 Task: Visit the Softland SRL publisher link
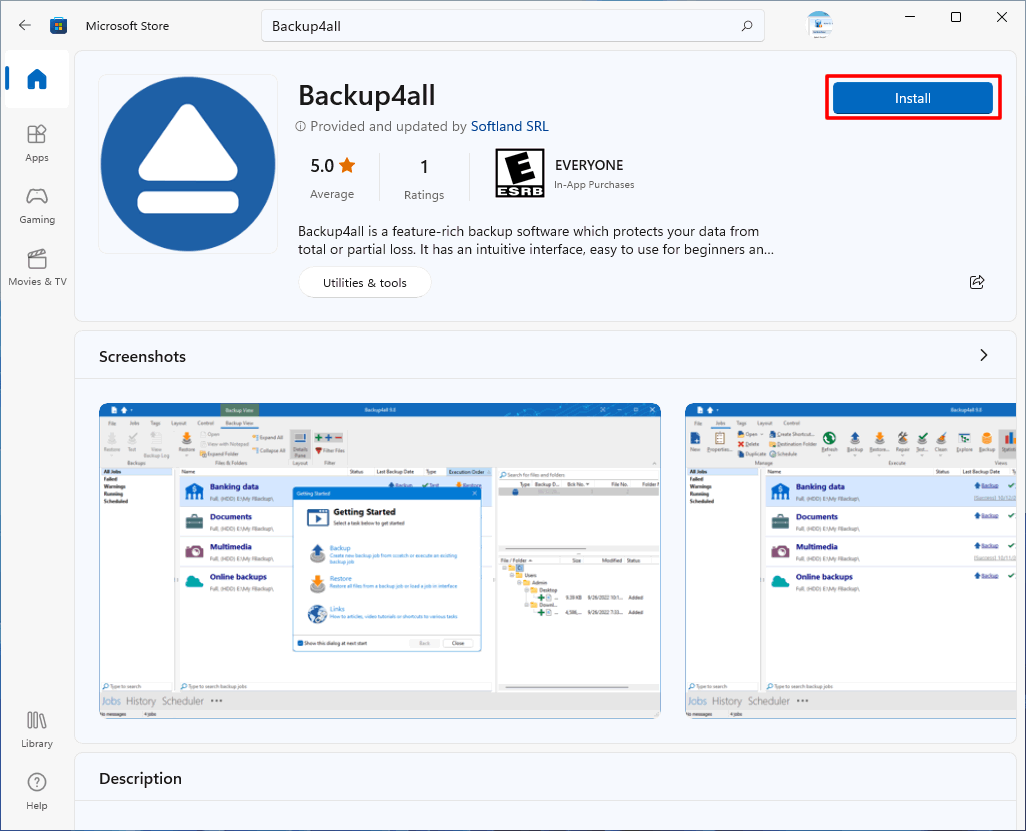coord(509,126)
